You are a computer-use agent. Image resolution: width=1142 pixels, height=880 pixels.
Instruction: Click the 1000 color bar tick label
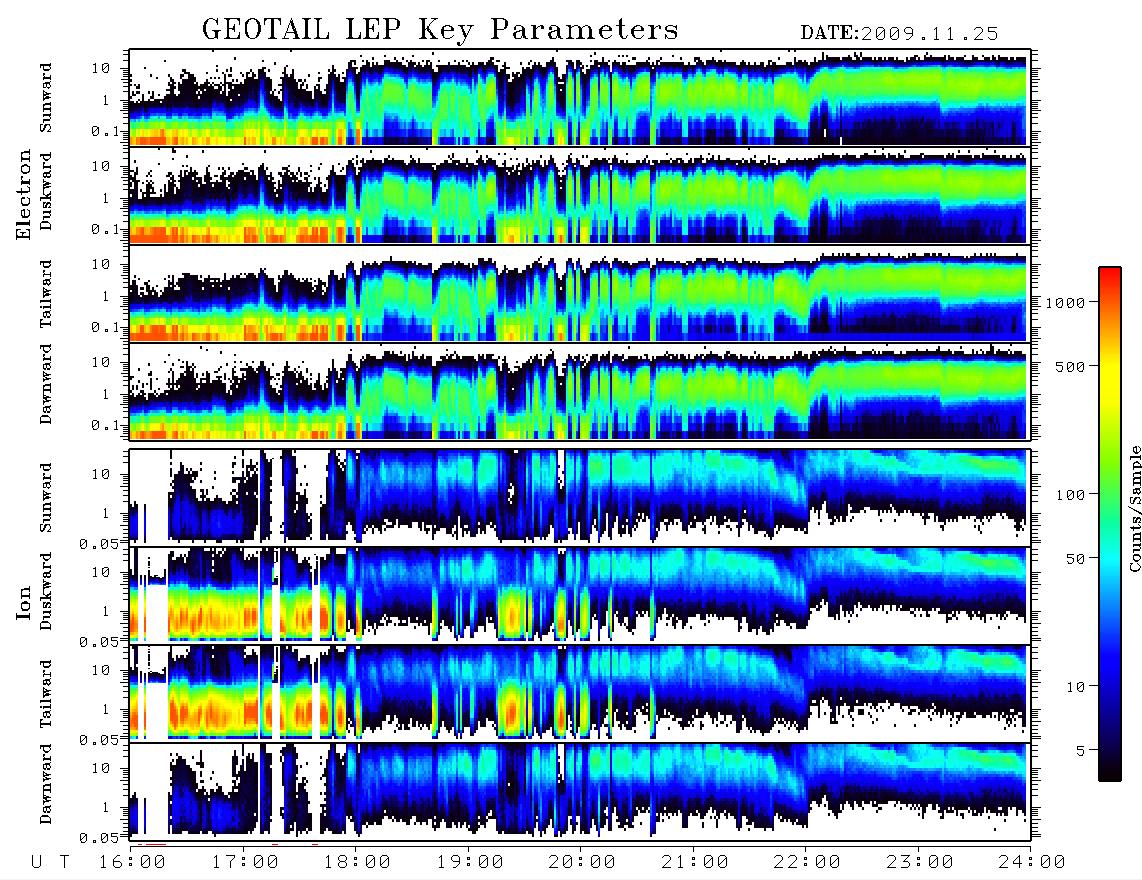tap(1065, 302)
